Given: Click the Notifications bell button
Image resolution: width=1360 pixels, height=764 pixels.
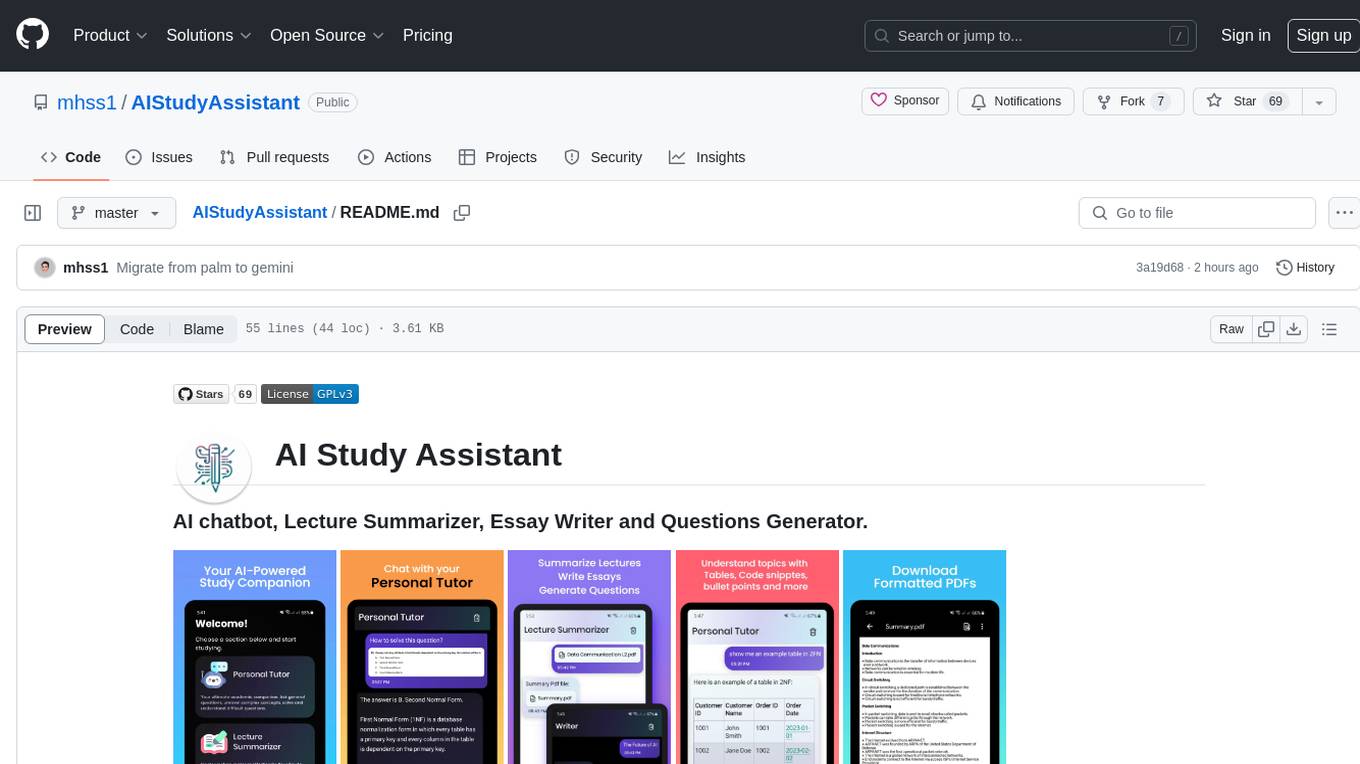Looking at the screenshot, I should tap(1016, 101).
